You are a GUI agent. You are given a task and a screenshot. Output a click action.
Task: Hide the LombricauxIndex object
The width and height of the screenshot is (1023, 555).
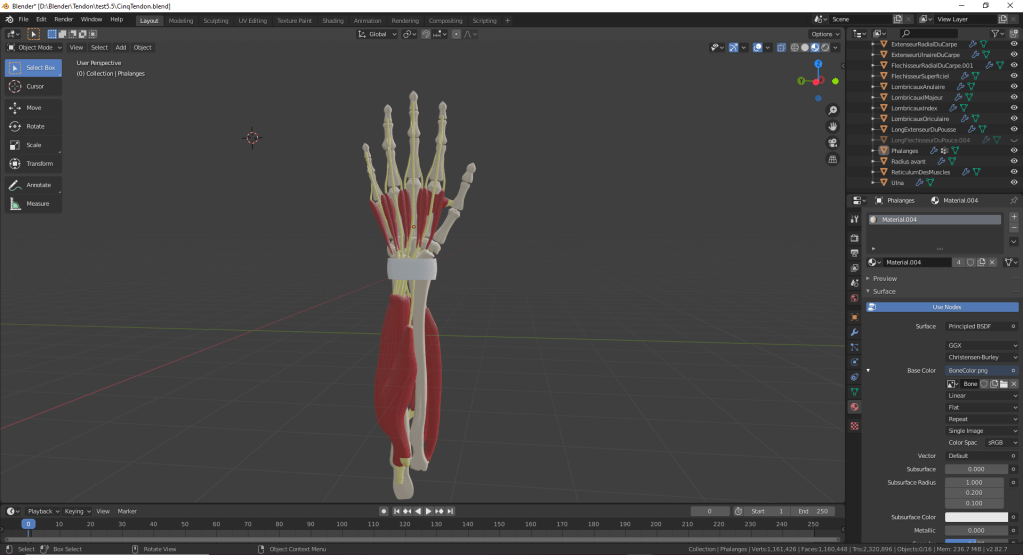[x=1014, y=108]
